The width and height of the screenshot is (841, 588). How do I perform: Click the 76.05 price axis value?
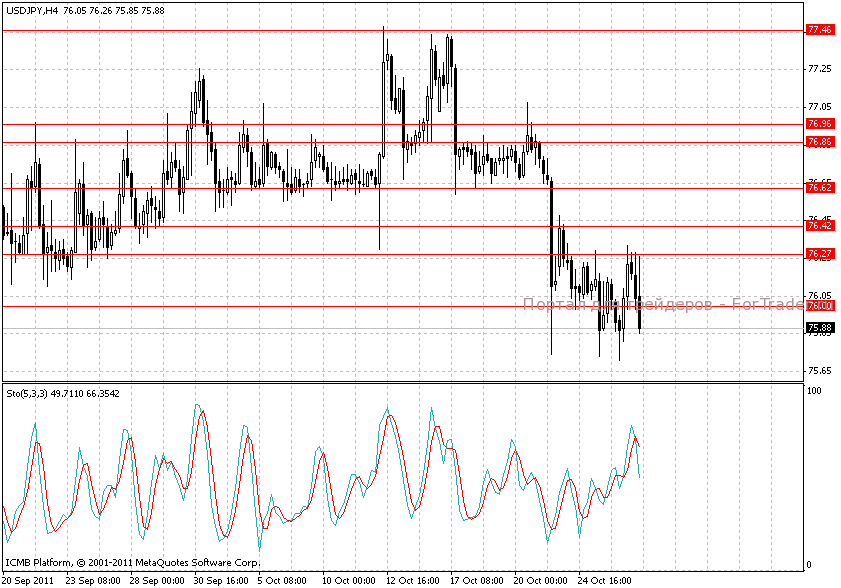click(820, 296)
